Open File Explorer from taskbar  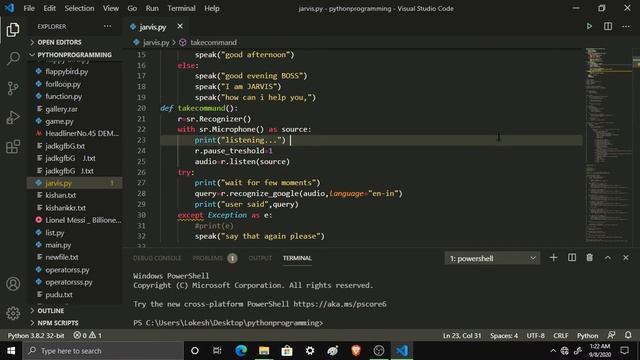(x=264, y=351)
